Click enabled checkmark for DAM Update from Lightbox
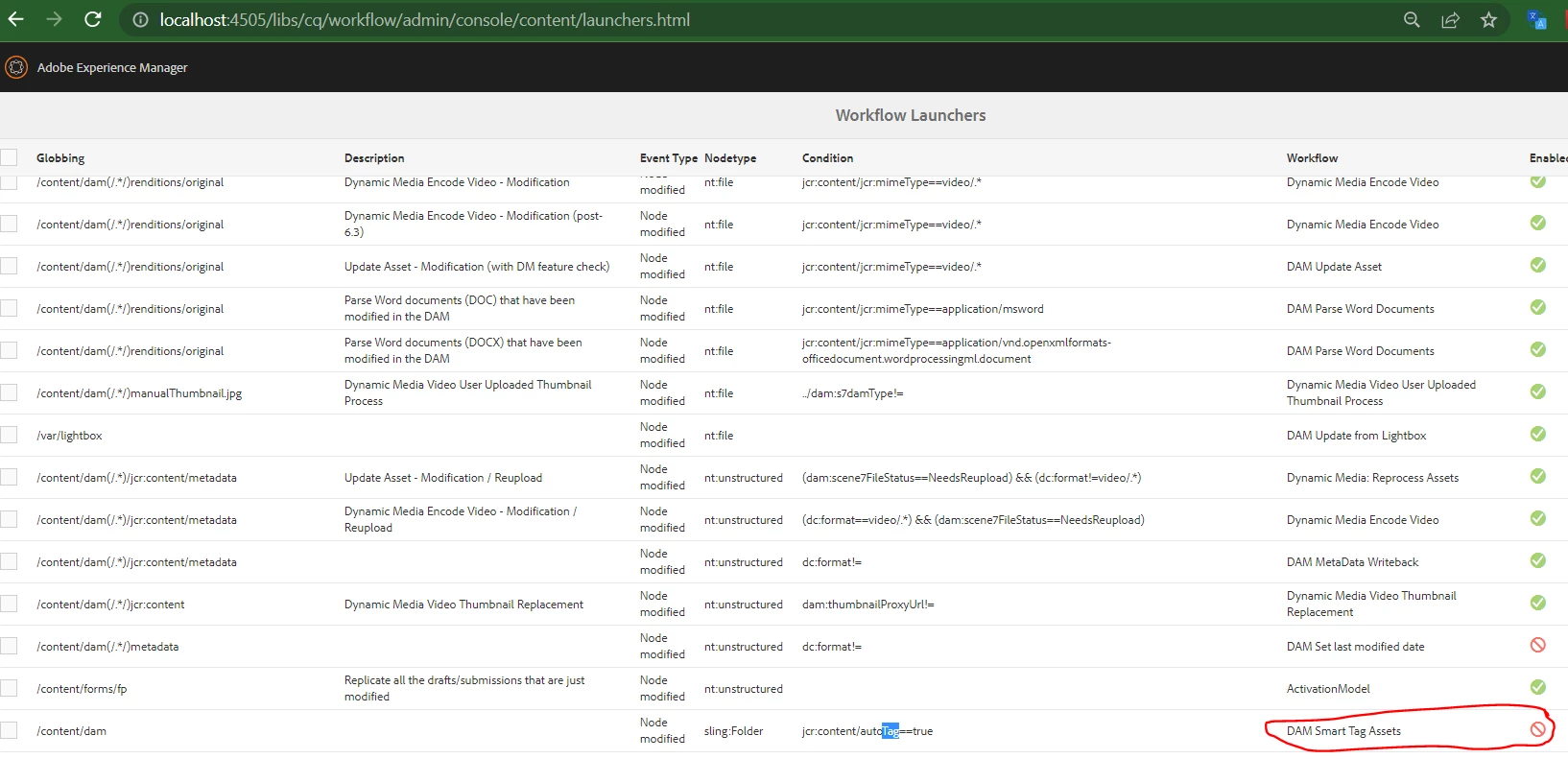This screenshot has height=759, width=1568. pos(1537,434)
